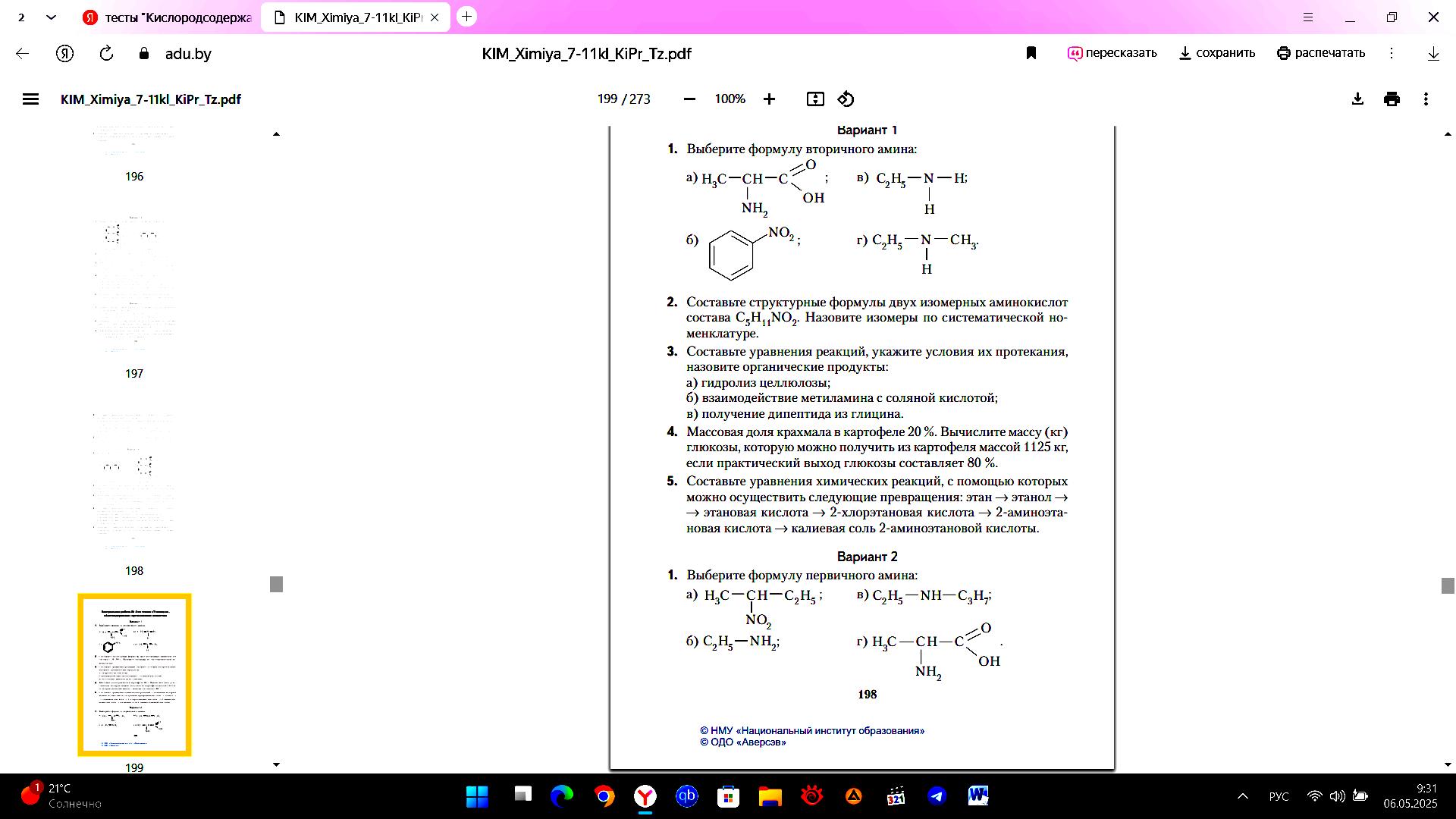Select the highlighted page 199 thumbnail
Viewport: 1456px width, 819px height.
pyautogui.click(x=134, y=675)
